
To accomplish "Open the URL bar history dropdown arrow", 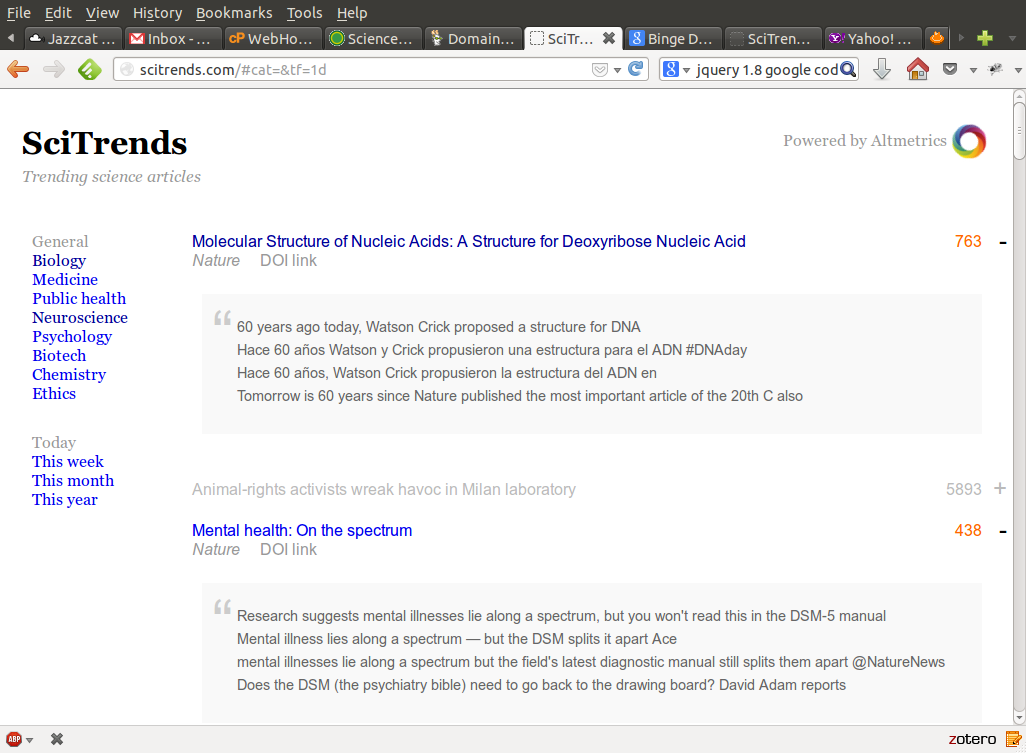I will tap(617, 69).
